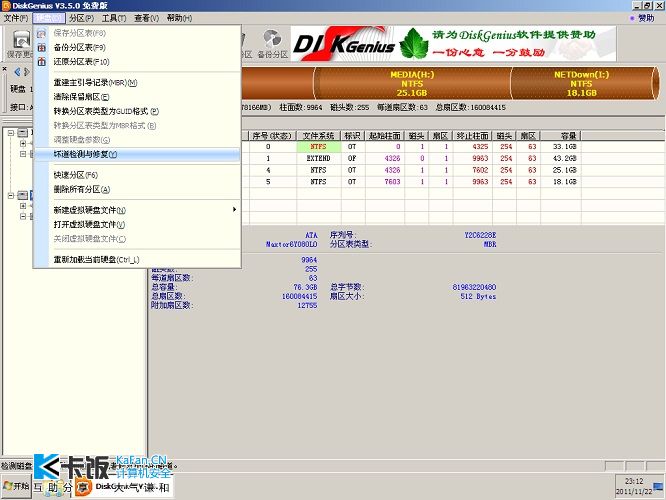The image size is (666, 500).
Task: Click capacity value 18.1GB in table
Action: (564, 182)
